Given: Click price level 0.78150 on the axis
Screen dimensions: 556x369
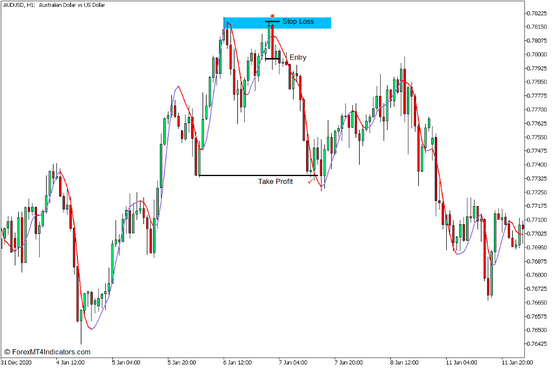Looking at the screenshot, I should pos(536,27).
